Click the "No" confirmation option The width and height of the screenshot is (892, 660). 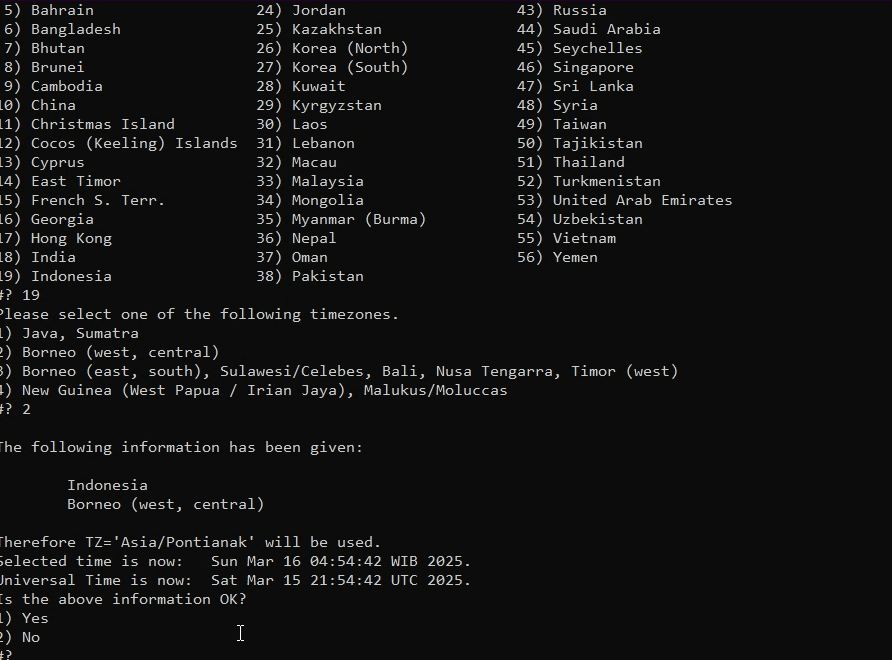click(30, 637)
